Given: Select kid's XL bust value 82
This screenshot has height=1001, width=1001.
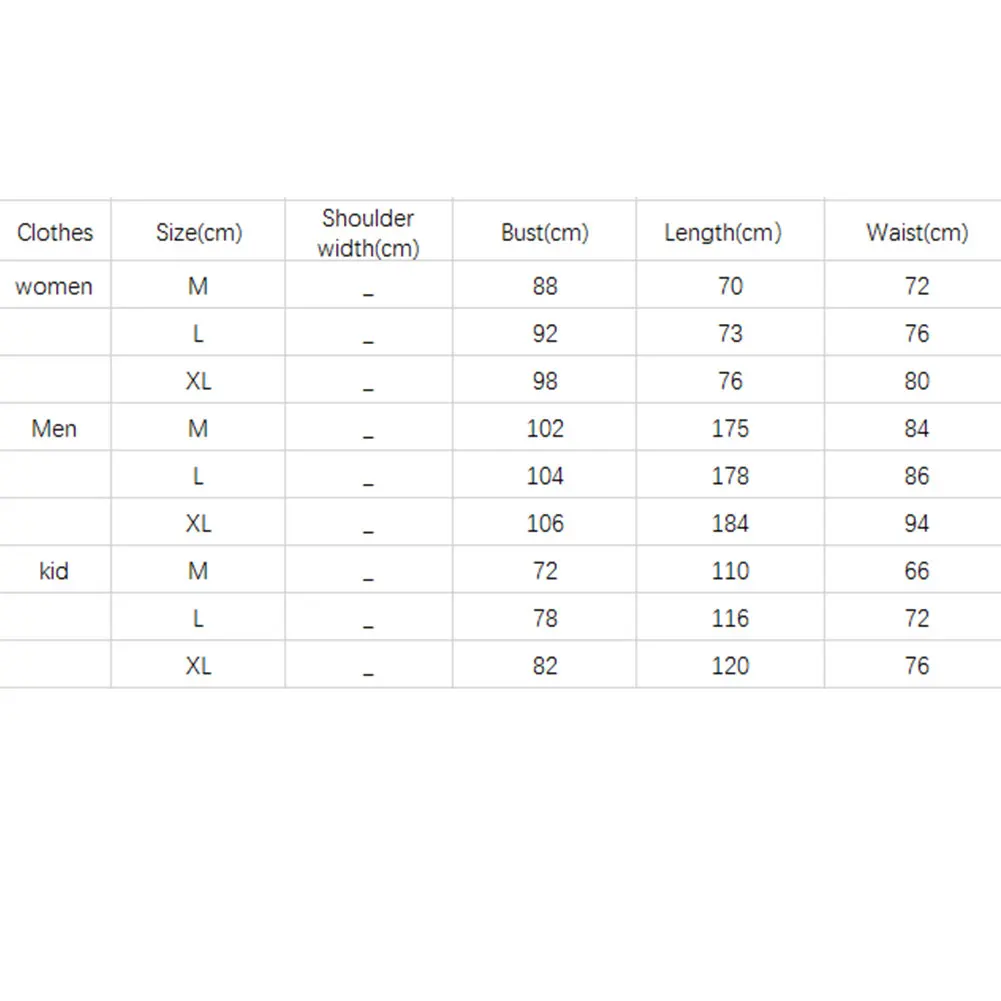Looking at the screenshot, I should pyautogui.click(x=545, y=666).
